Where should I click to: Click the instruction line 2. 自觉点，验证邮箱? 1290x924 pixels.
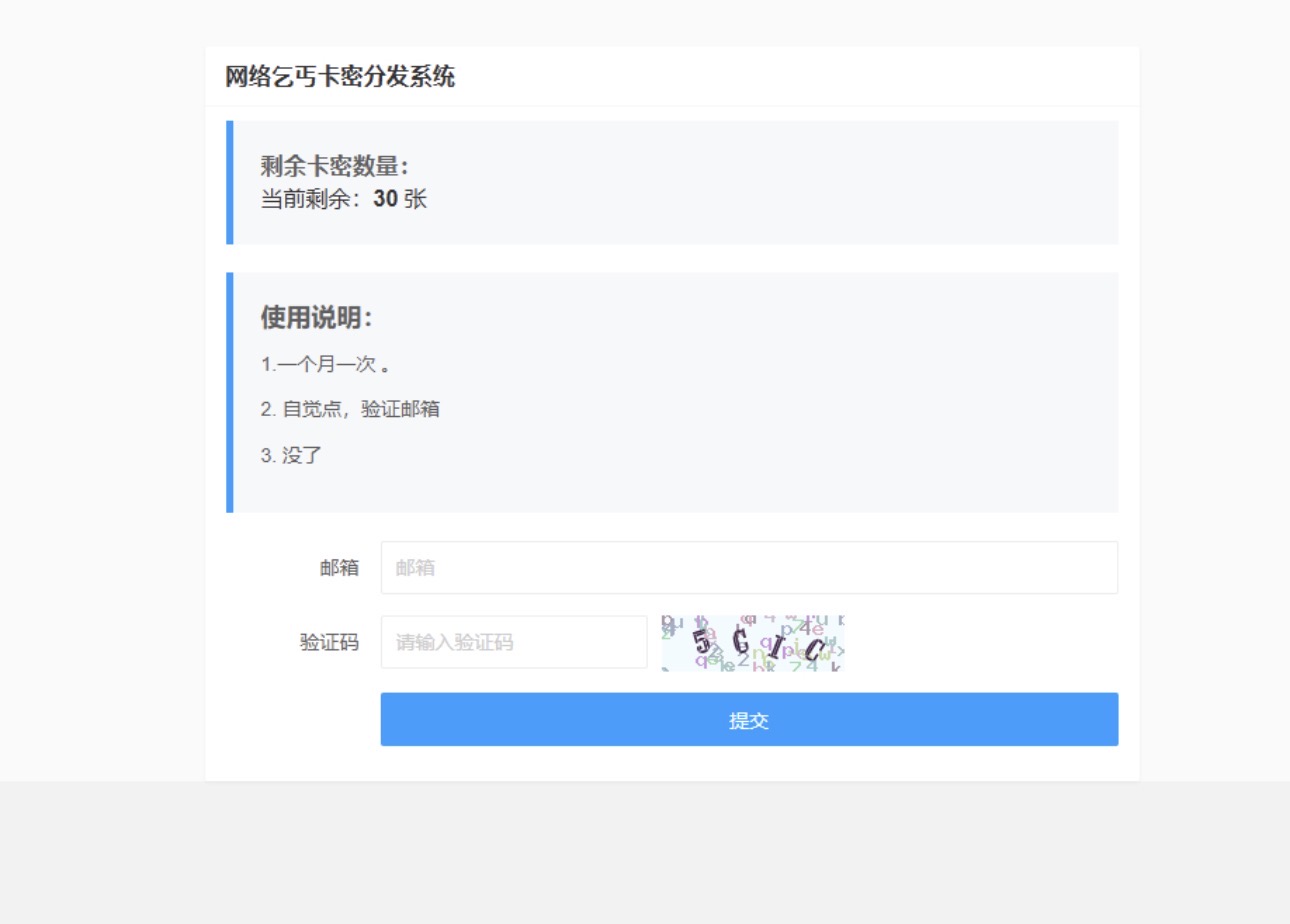[350, 409]
